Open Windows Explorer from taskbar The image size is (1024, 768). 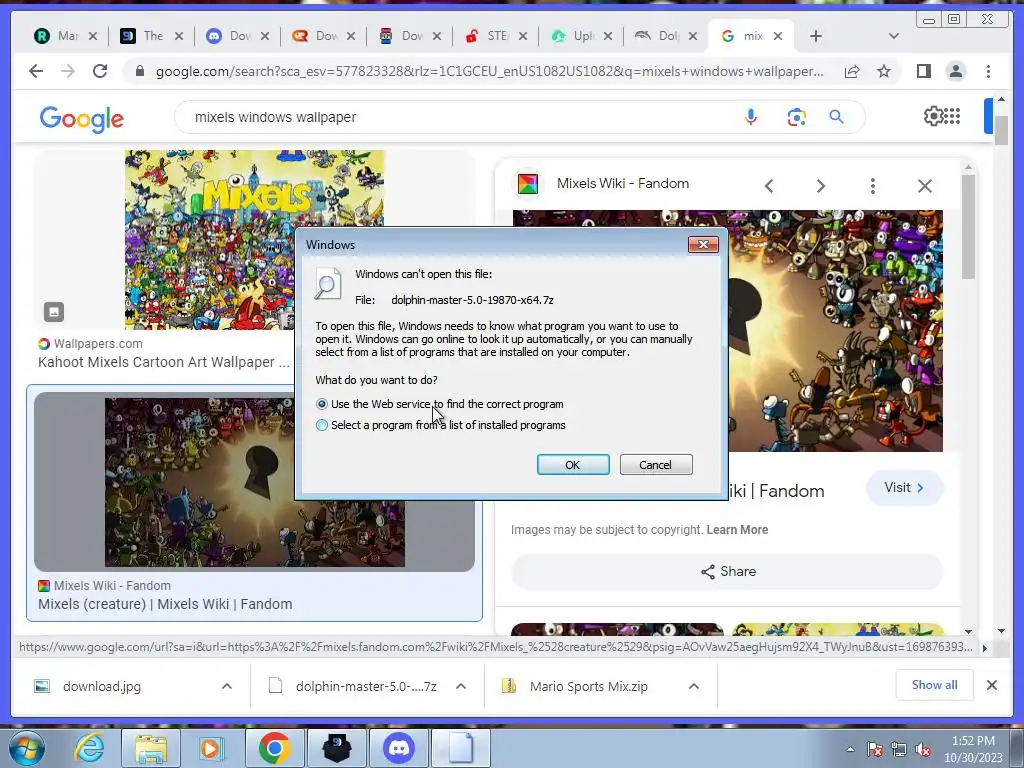coord(150,748)
